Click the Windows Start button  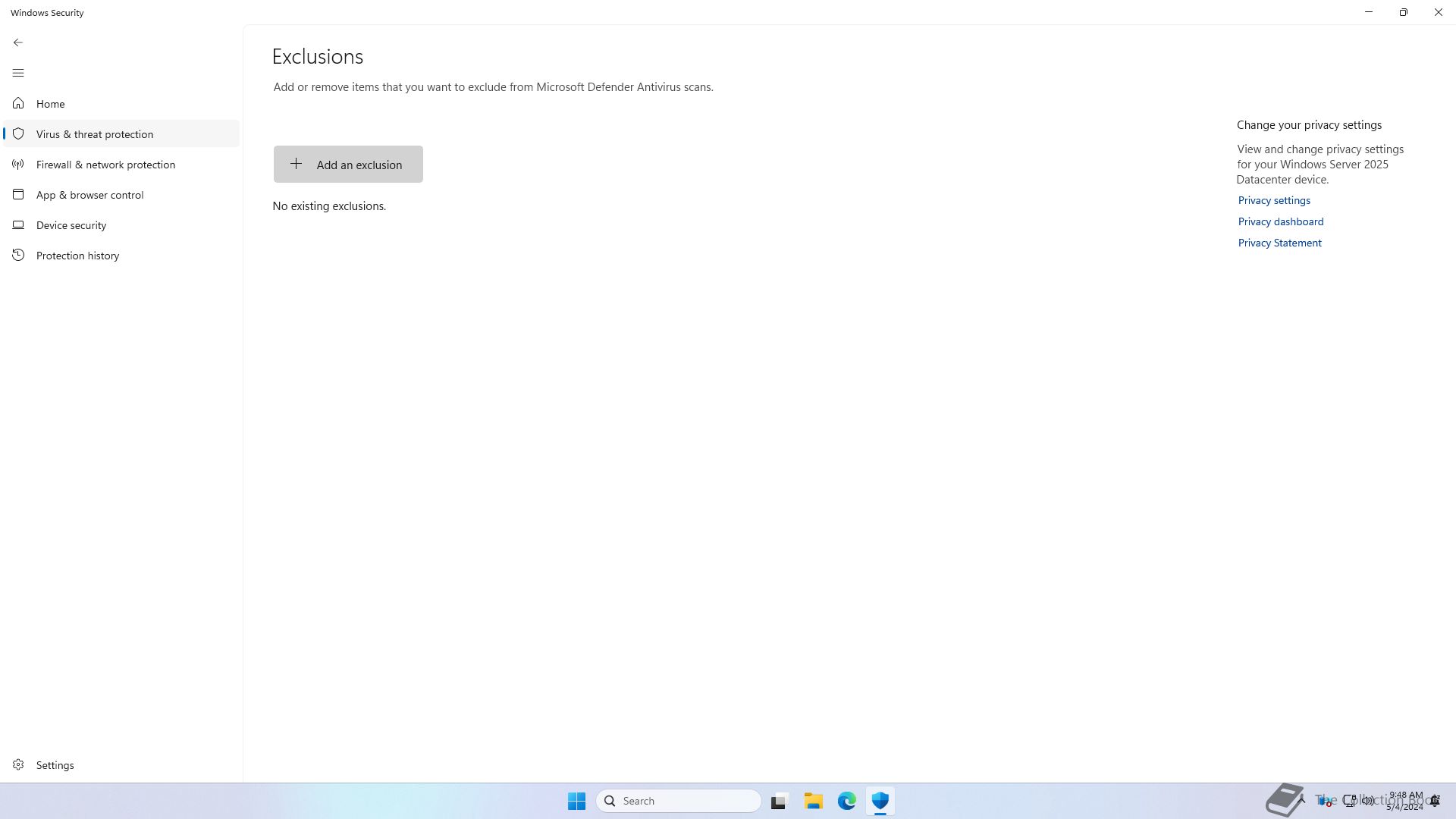pyautogui.click(x=576, y=801)
